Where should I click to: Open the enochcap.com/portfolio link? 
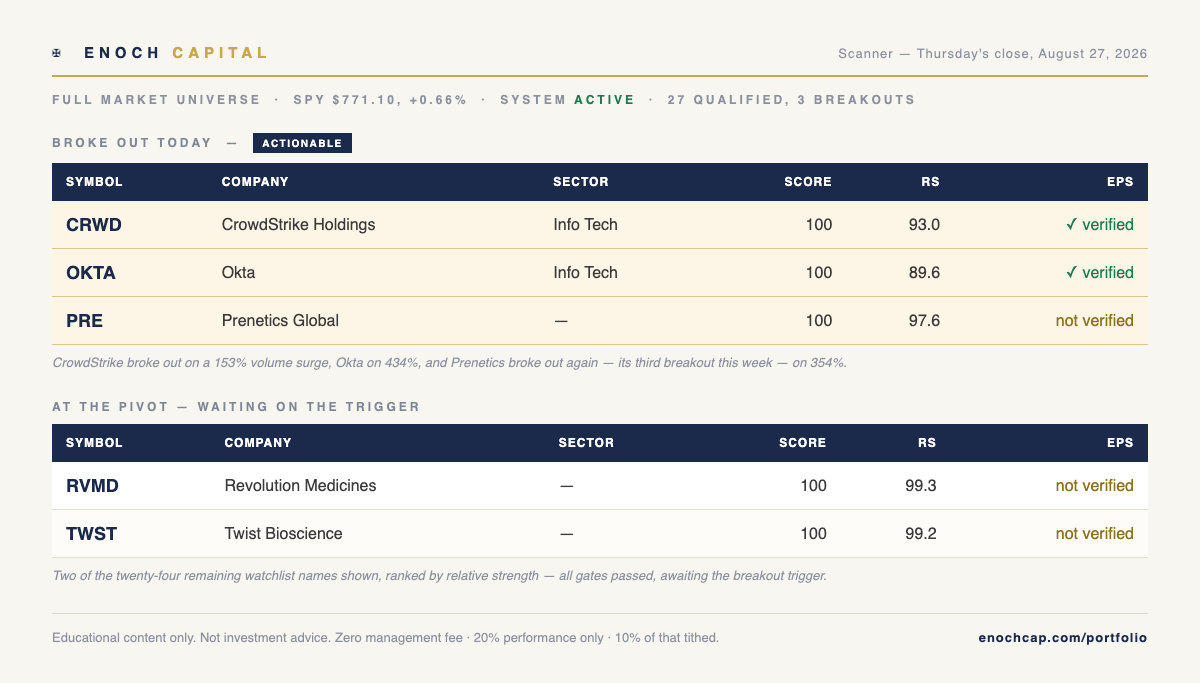(x=1063, y=637)
